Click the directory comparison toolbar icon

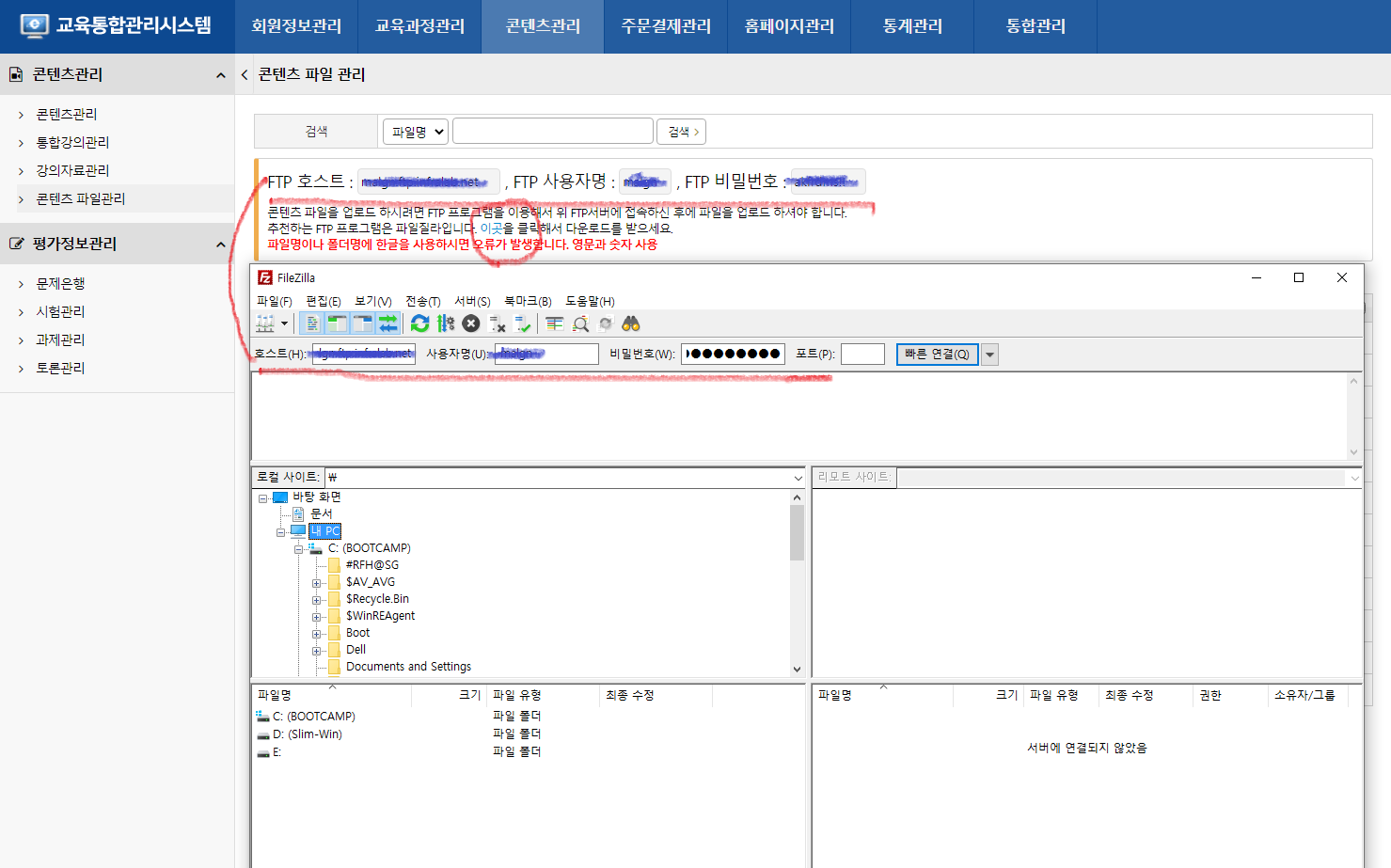click(x=581, y=324)
